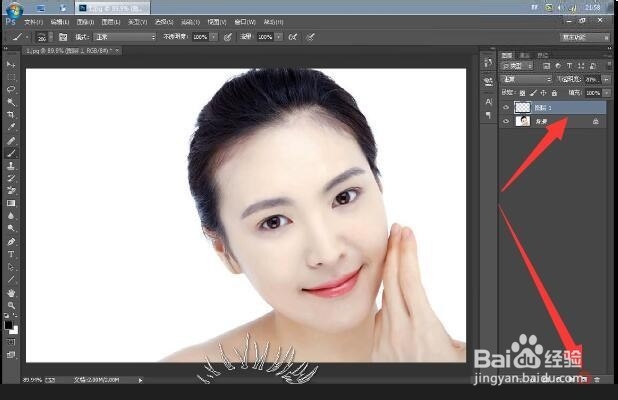Enable airbrush mode icon
This screenshot has height=400, width=618.
[293, 37]
